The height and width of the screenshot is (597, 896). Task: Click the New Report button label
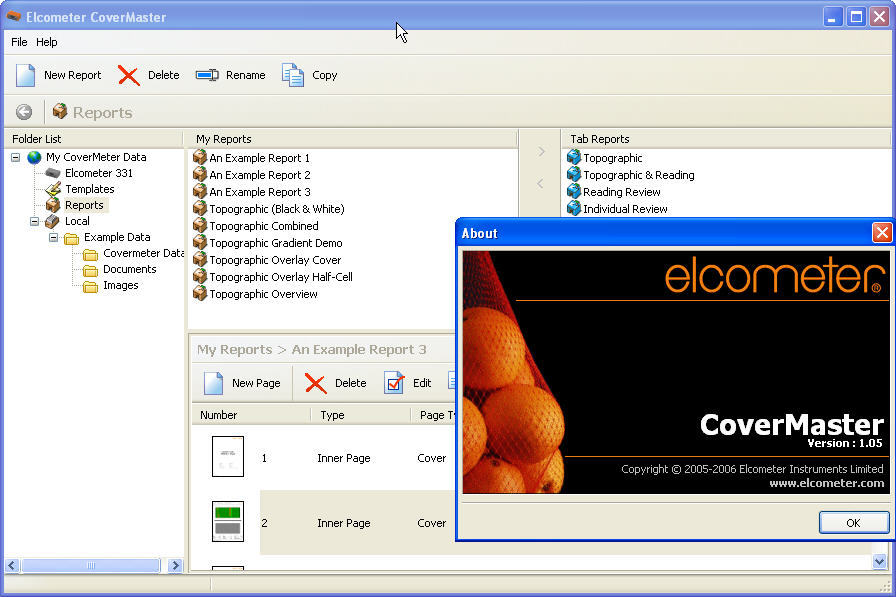73,75
